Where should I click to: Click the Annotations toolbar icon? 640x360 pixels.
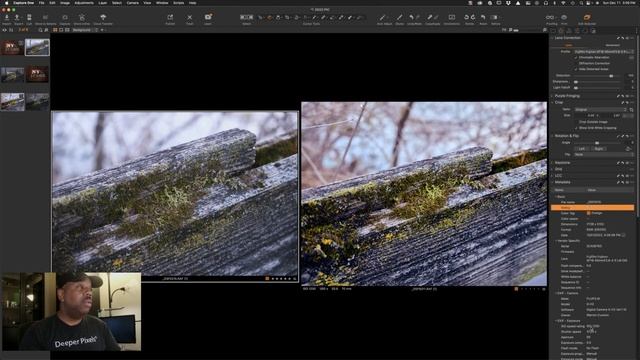[x=451, y=17]
